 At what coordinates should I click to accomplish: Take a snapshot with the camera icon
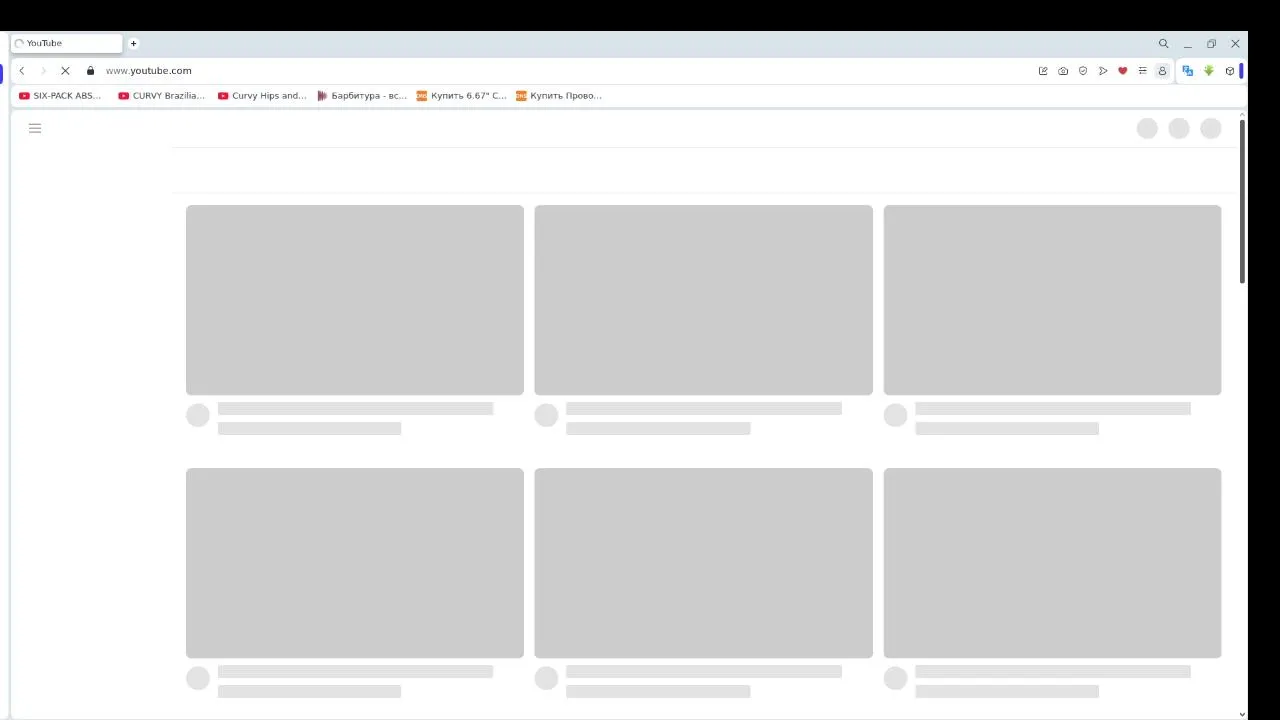(1063, 71)
